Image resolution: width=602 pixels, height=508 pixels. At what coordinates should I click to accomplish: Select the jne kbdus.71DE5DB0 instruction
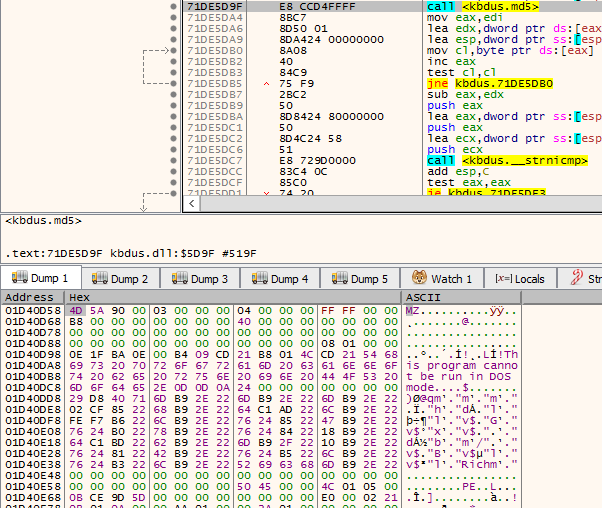click(490, 83)
